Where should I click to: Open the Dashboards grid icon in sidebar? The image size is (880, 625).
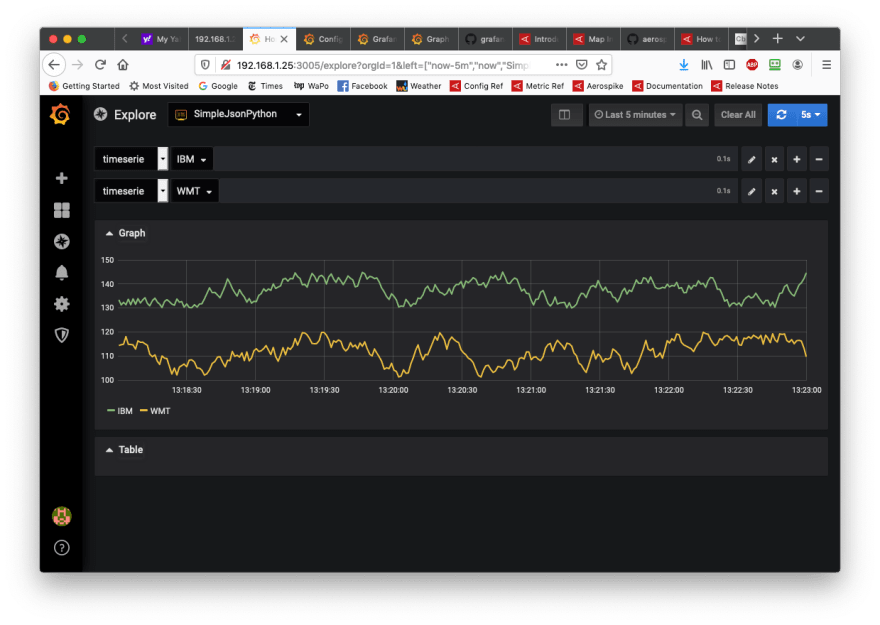[62, 210]
